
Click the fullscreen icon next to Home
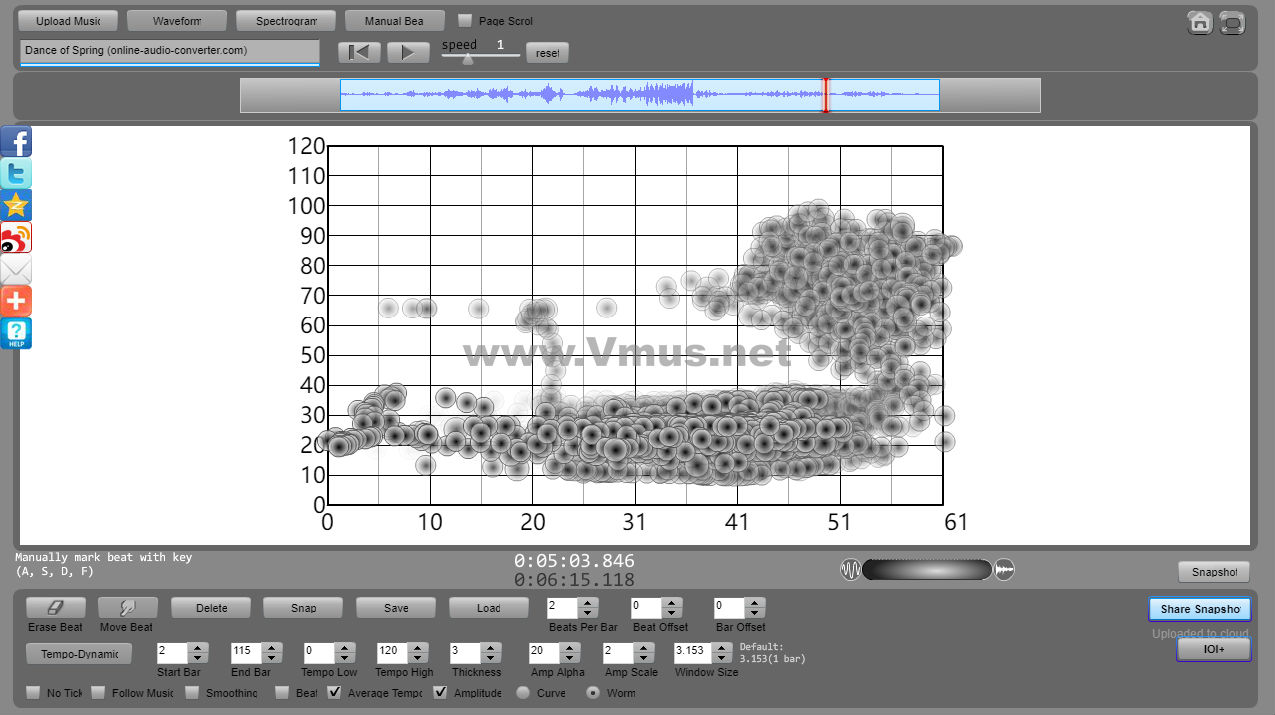click(1233, 23)
